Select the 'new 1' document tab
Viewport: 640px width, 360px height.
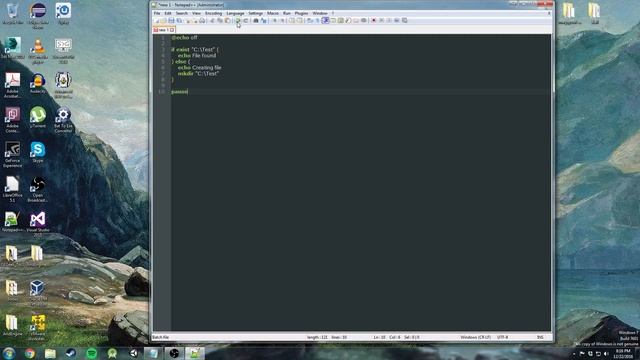coord(164,30)
